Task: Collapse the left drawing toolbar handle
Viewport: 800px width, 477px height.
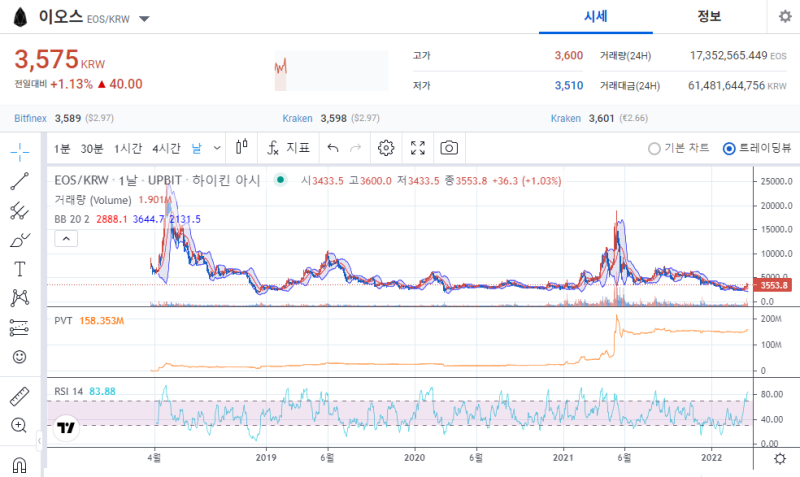Action: (x=39, y=440)
